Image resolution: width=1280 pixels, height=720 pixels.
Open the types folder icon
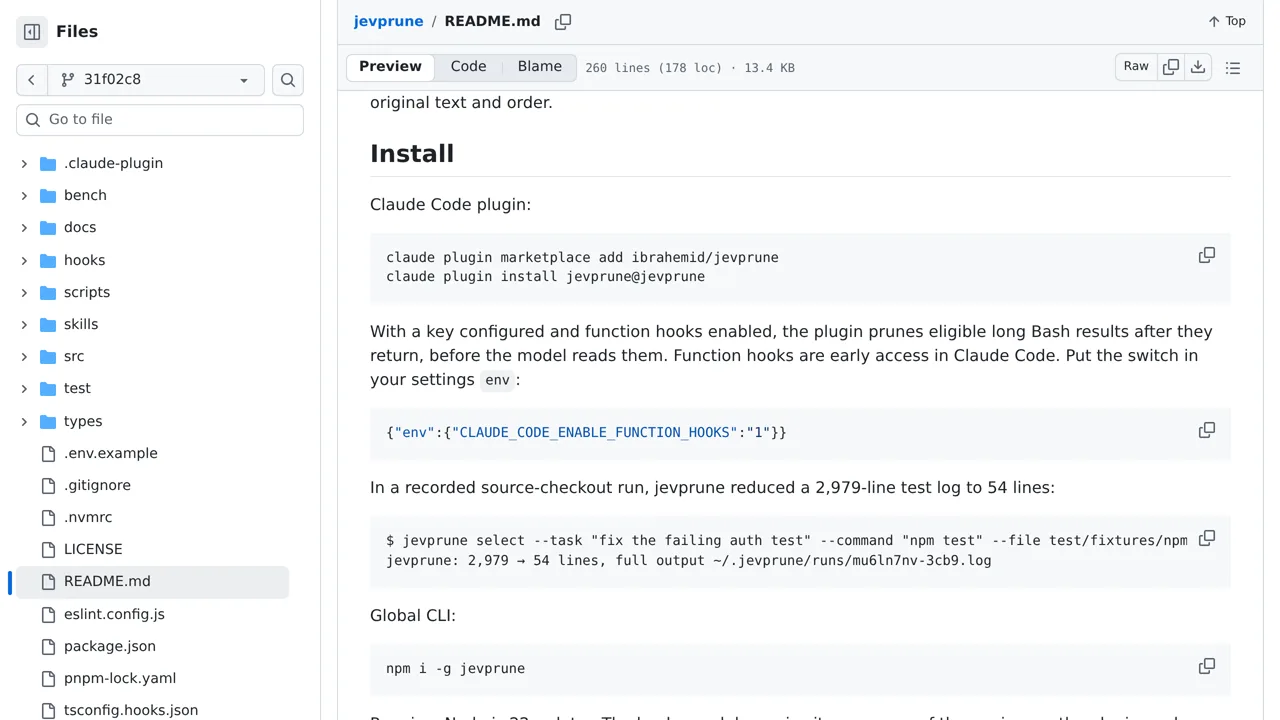(48, 421)
